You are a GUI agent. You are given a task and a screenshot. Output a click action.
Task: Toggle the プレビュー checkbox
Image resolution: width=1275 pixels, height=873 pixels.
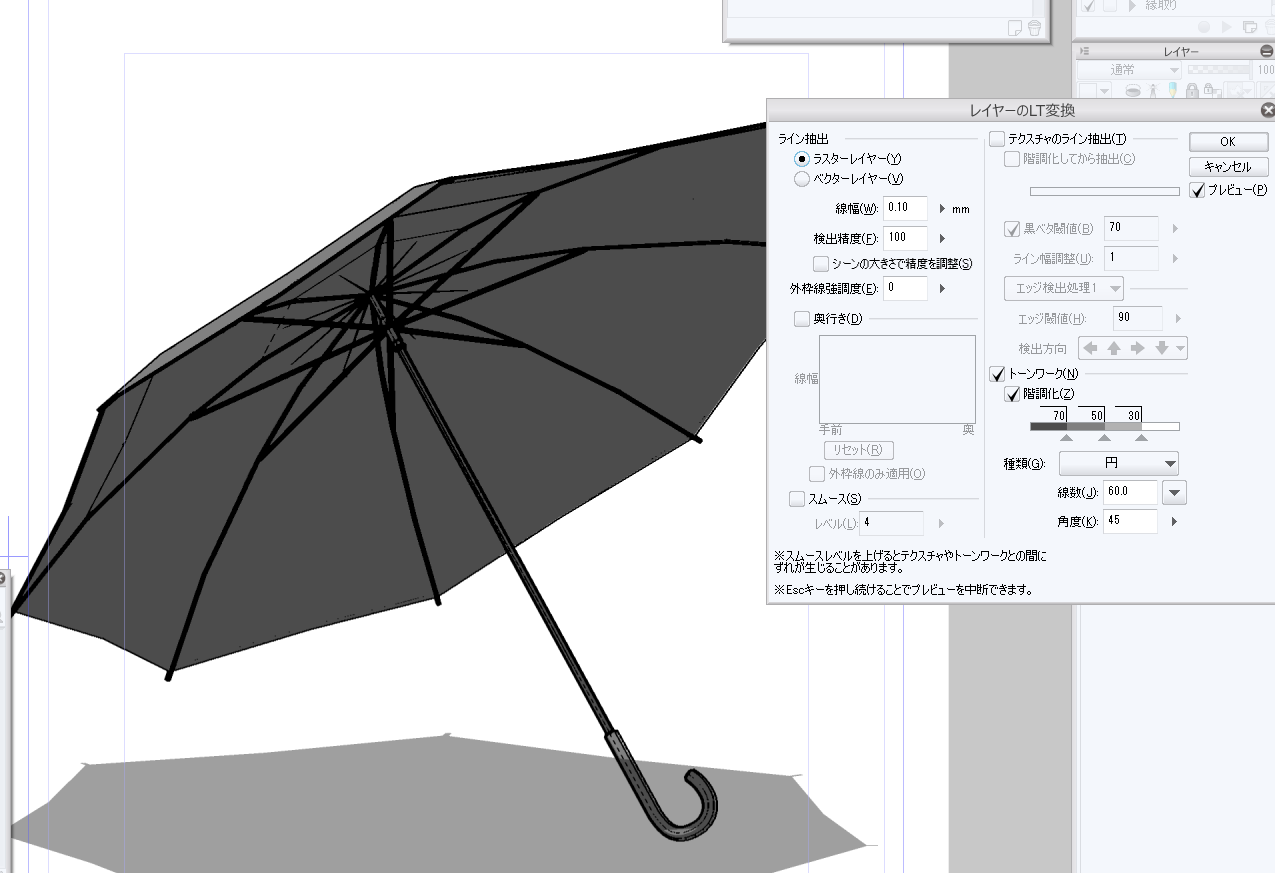tap(1198, 190)
